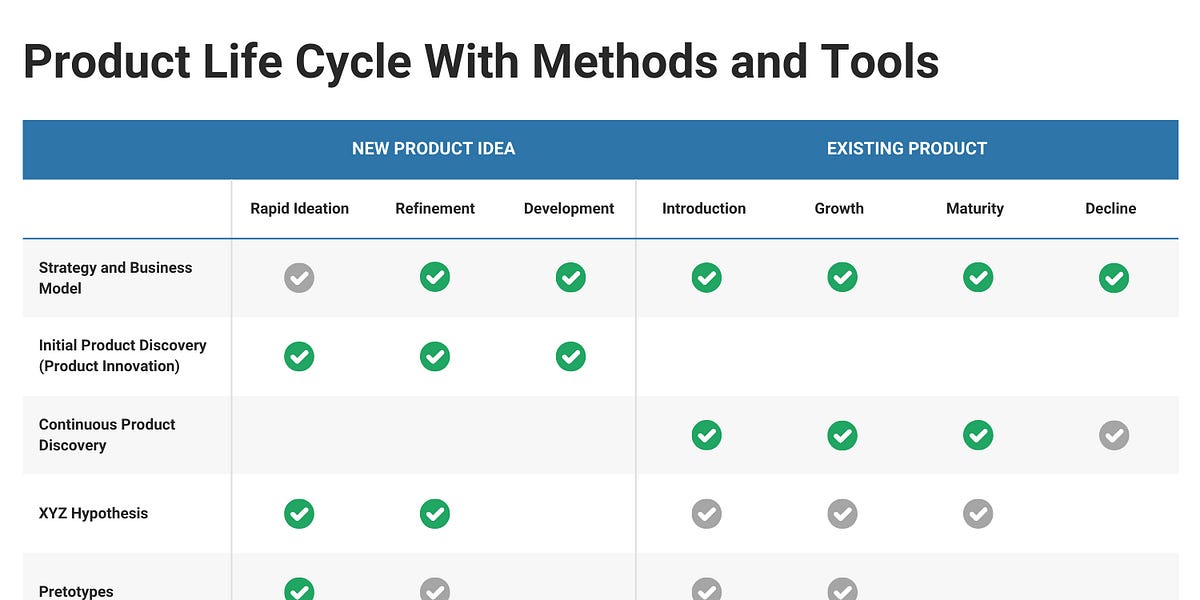Click the Refinement checkmark for XYZ Hypothesis
Screen dimensions: 1200x600
[x=435, y=513]
